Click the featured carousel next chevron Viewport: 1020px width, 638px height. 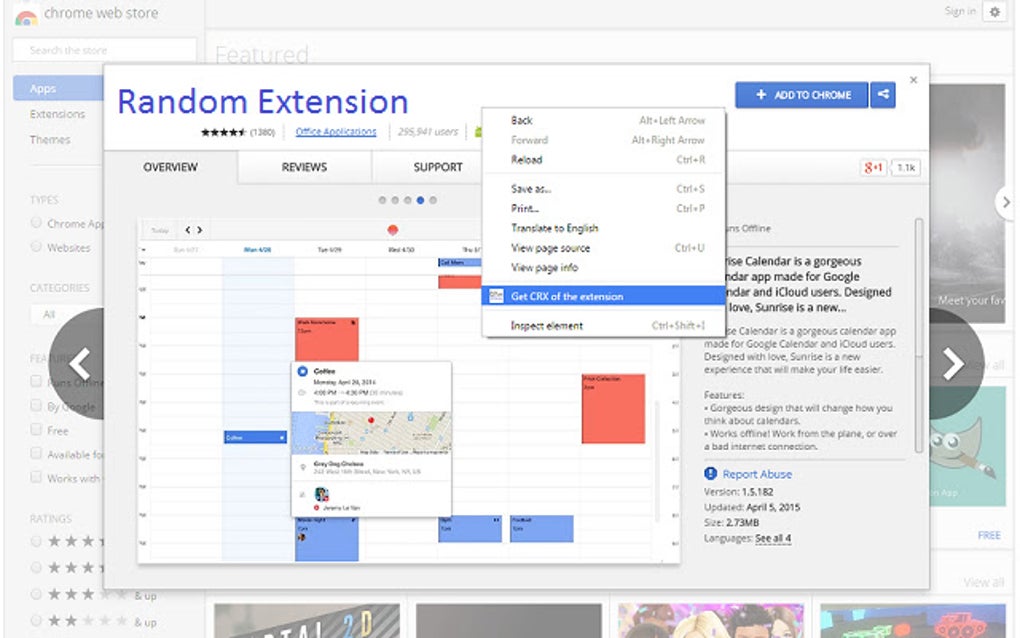click(1006, 203)
